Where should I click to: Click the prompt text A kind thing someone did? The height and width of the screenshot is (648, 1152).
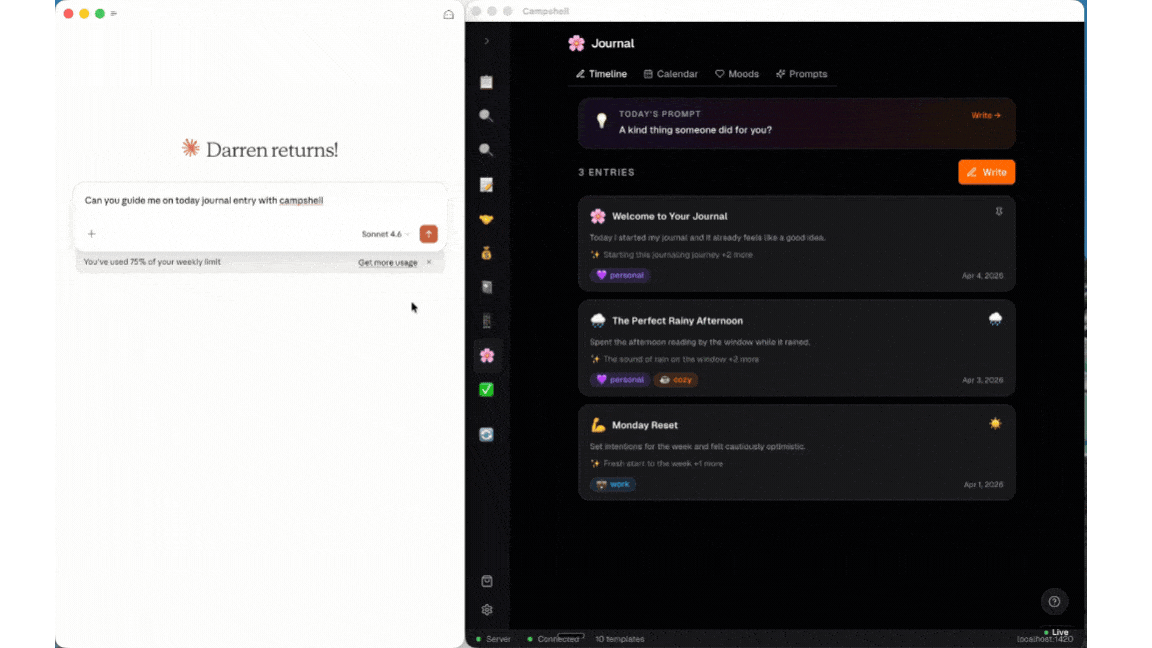(695, 130)
